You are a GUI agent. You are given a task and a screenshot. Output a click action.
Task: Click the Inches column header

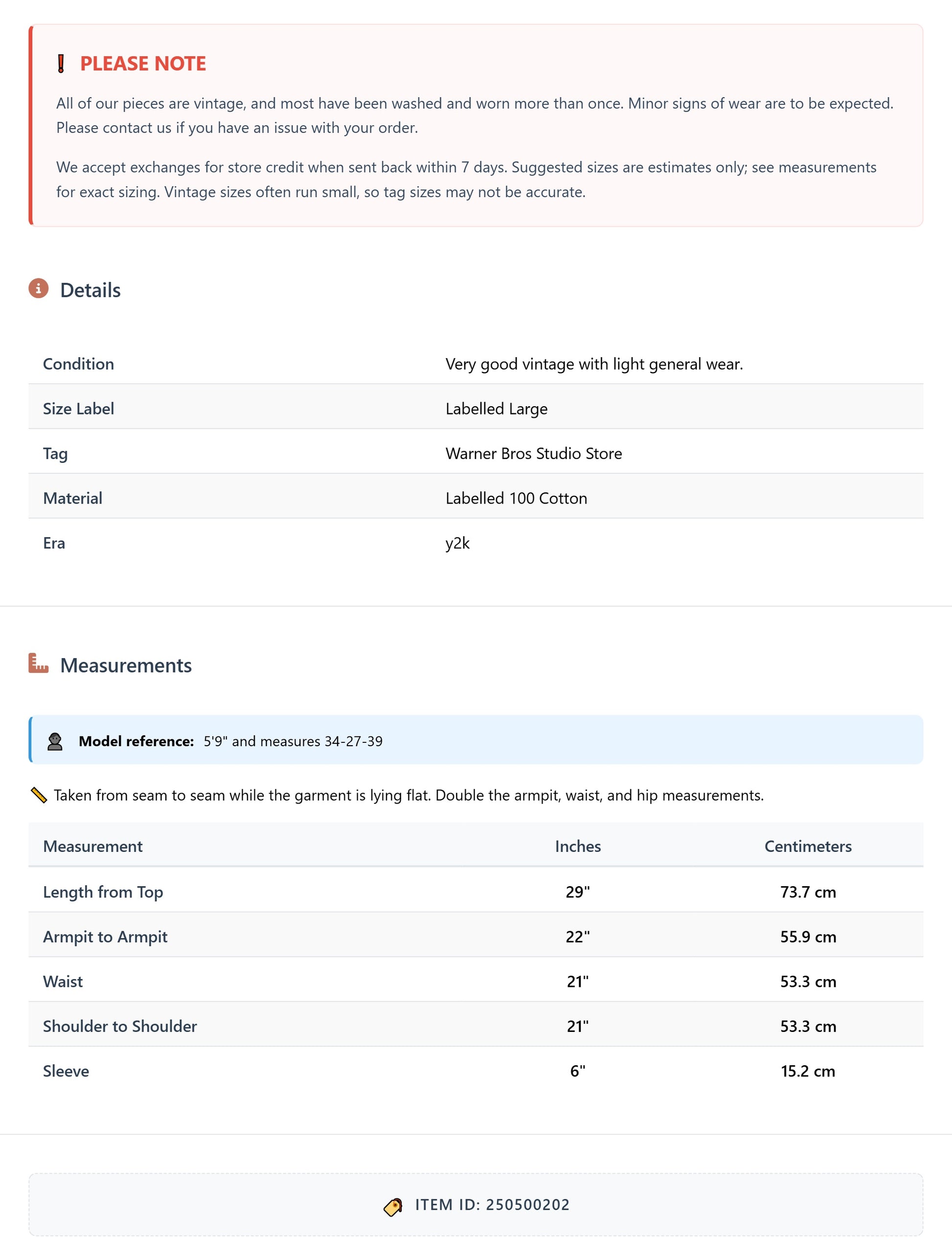pyautogui.click(x=577, y=847)
